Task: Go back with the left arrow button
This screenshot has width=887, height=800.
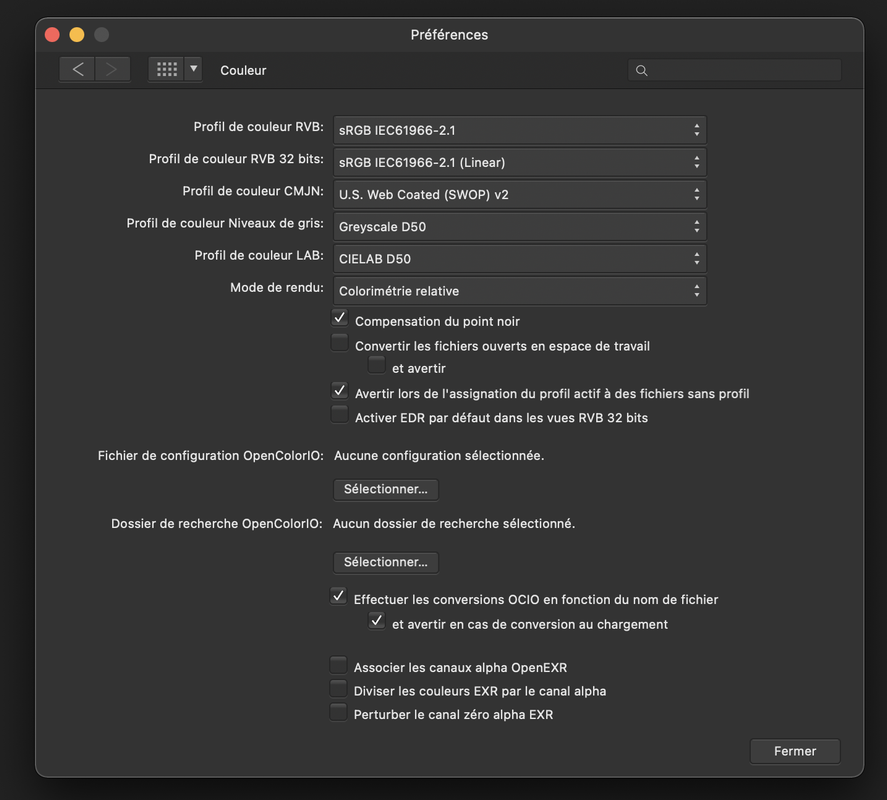Action: click(x=77, y=70)
